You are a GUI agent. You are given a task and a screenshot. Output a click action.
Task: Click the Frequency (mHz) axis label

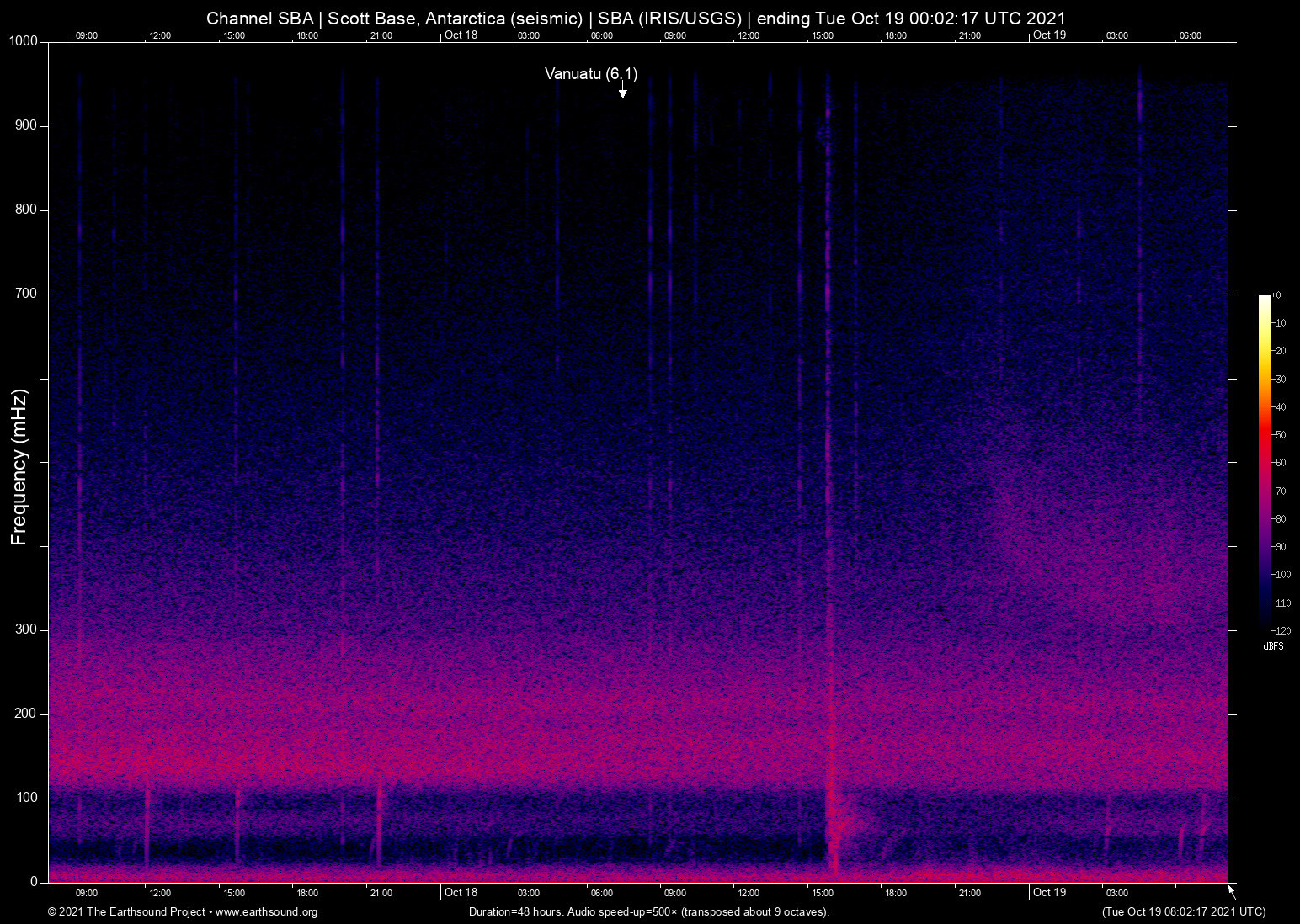pyautogui.click(x=19, y=467)
